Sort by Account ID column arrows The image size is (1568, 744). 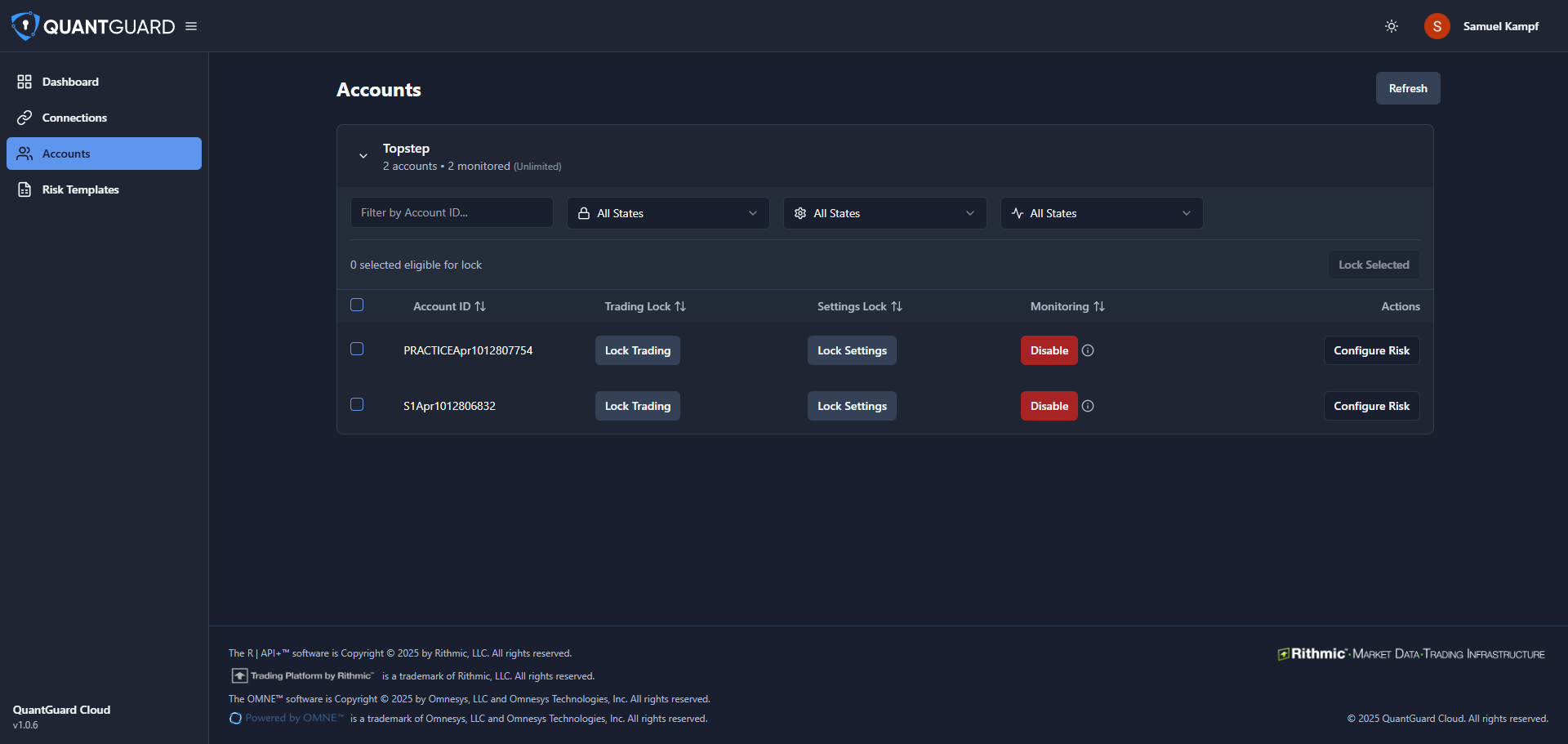pyautogui.click(x=480, y=306)
